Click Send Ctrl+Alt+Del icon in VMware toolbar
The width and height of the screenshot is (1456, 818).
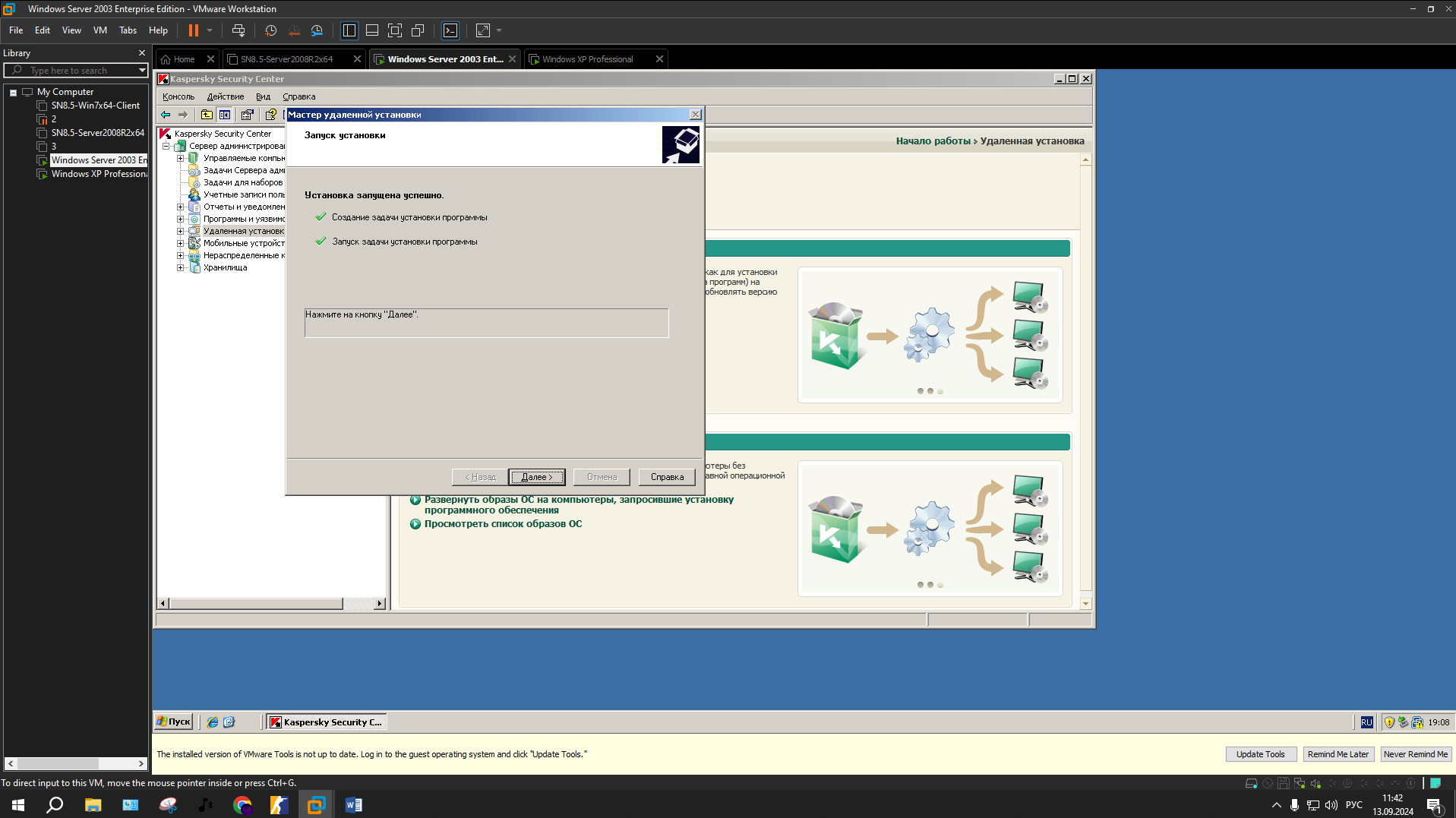(x=238, y=30)
